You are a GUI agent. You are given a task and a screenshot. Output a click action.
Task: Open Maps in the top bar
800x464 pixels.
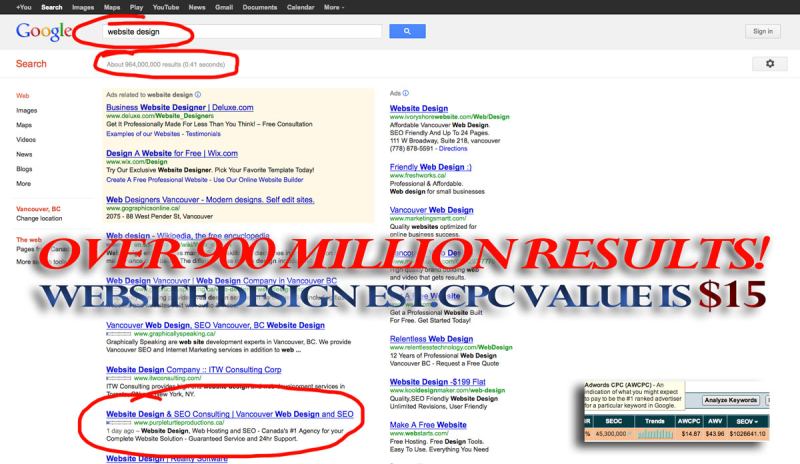click(x=112, y=7)
